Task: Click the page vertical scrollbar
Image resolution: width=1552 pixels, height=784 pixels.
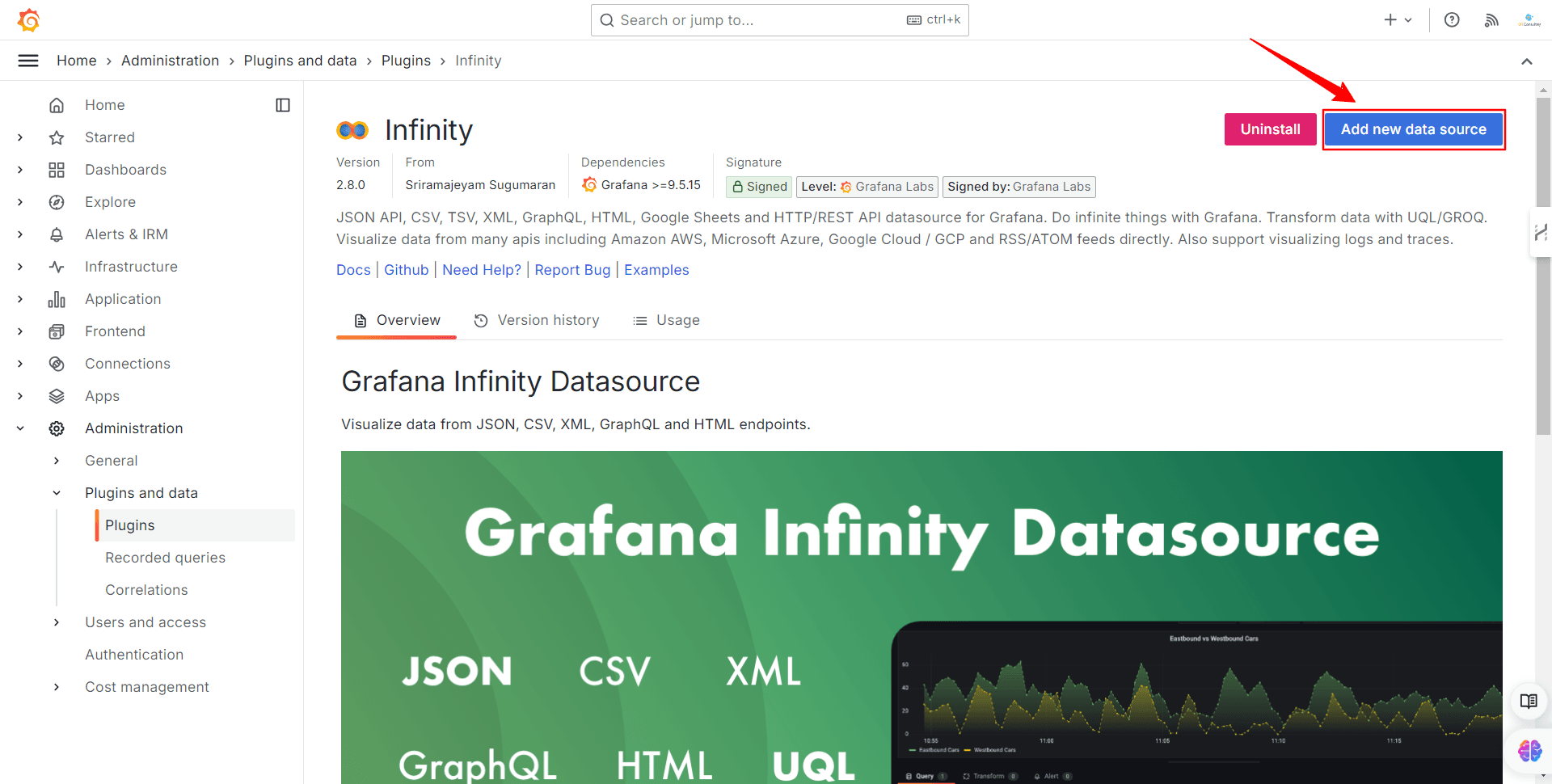Action: coord(1543,267)
